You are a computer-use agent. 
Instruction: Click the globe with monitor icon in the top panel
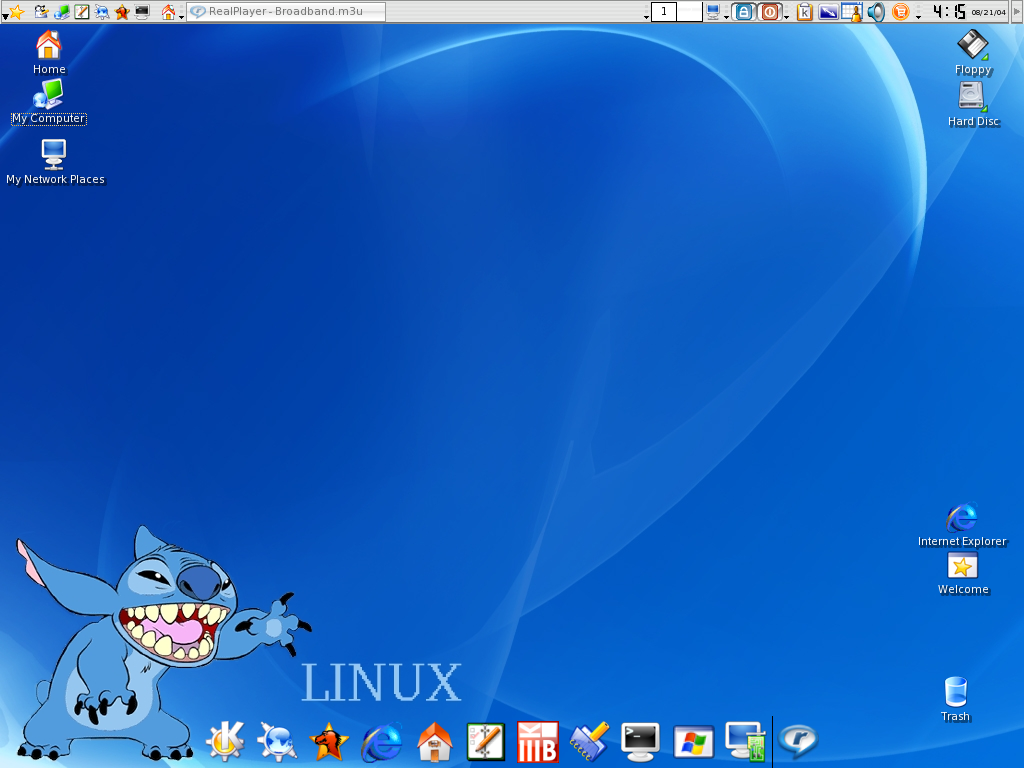[61, 11]
